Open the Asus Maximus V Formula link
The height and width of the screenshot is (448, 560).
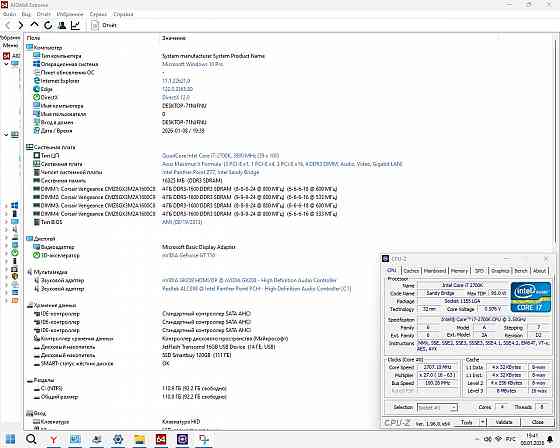point(282,164)
